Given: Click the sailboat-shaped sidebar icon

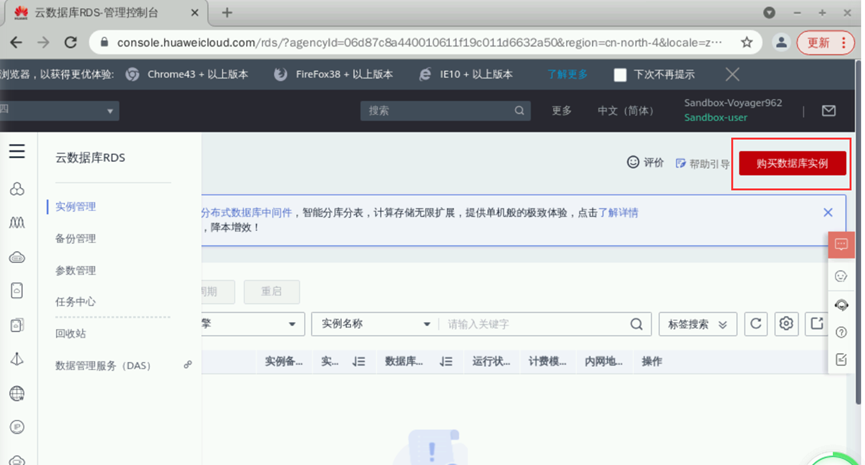Looking at the screenshot, I should click(17, 359).
